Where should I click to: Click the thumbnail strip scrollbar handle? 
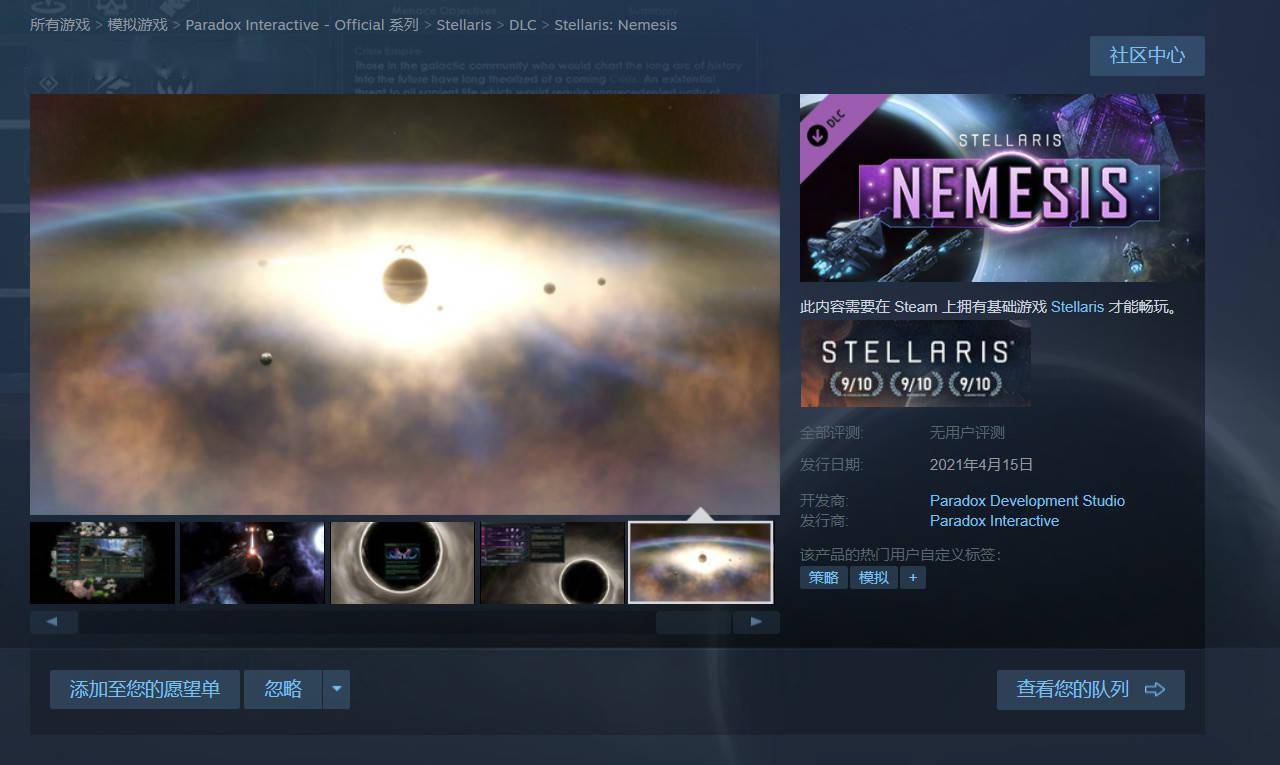coord(693,622)
